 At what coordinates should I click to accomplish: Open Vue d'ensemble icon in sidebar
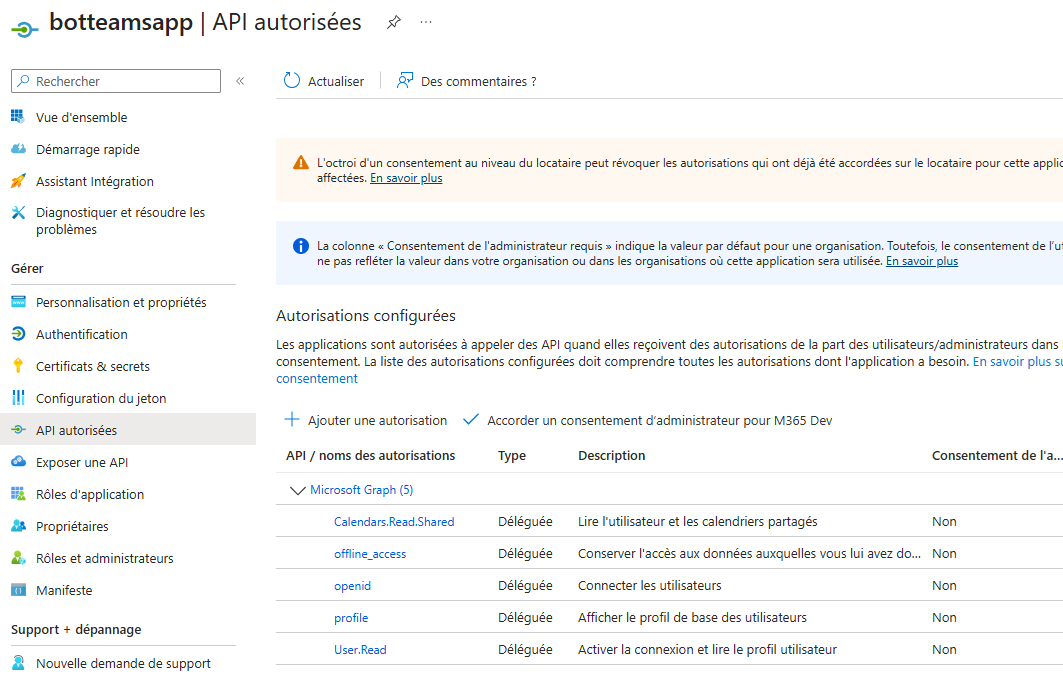(x=18, y=117)
